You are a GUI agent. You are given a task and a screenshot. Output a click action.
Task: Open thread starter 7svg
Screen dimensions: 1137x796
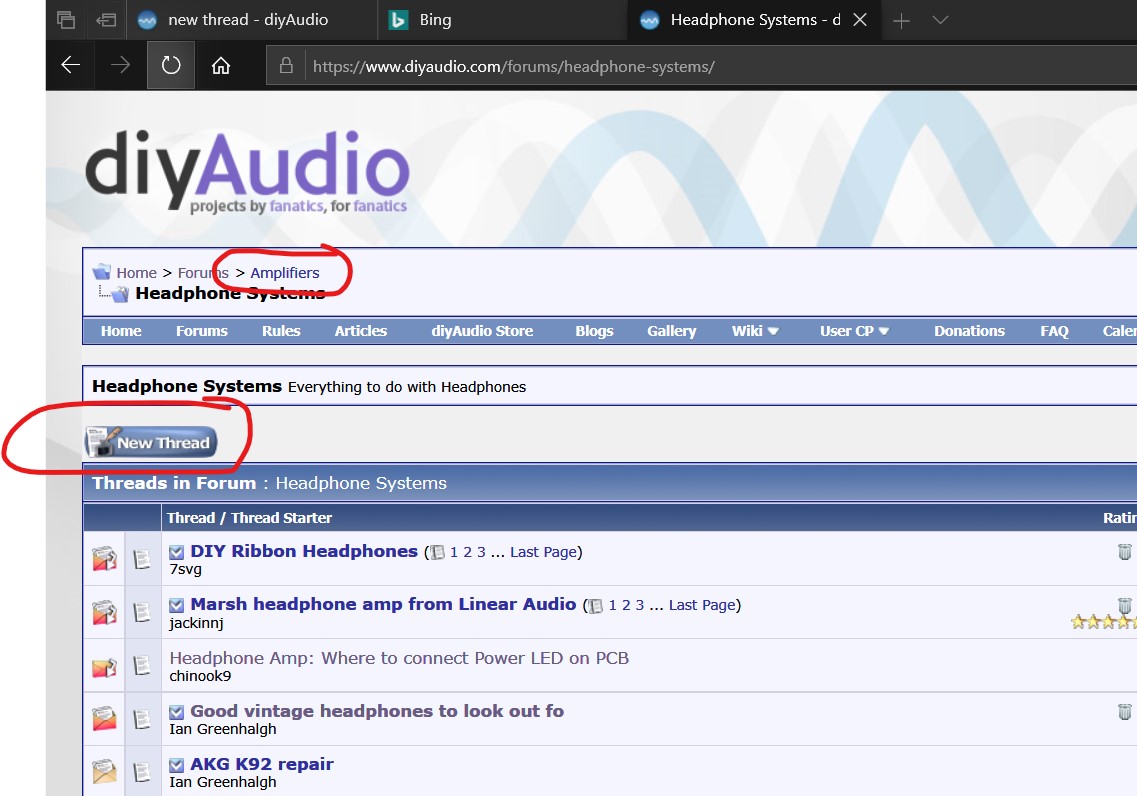click(186, 569)
